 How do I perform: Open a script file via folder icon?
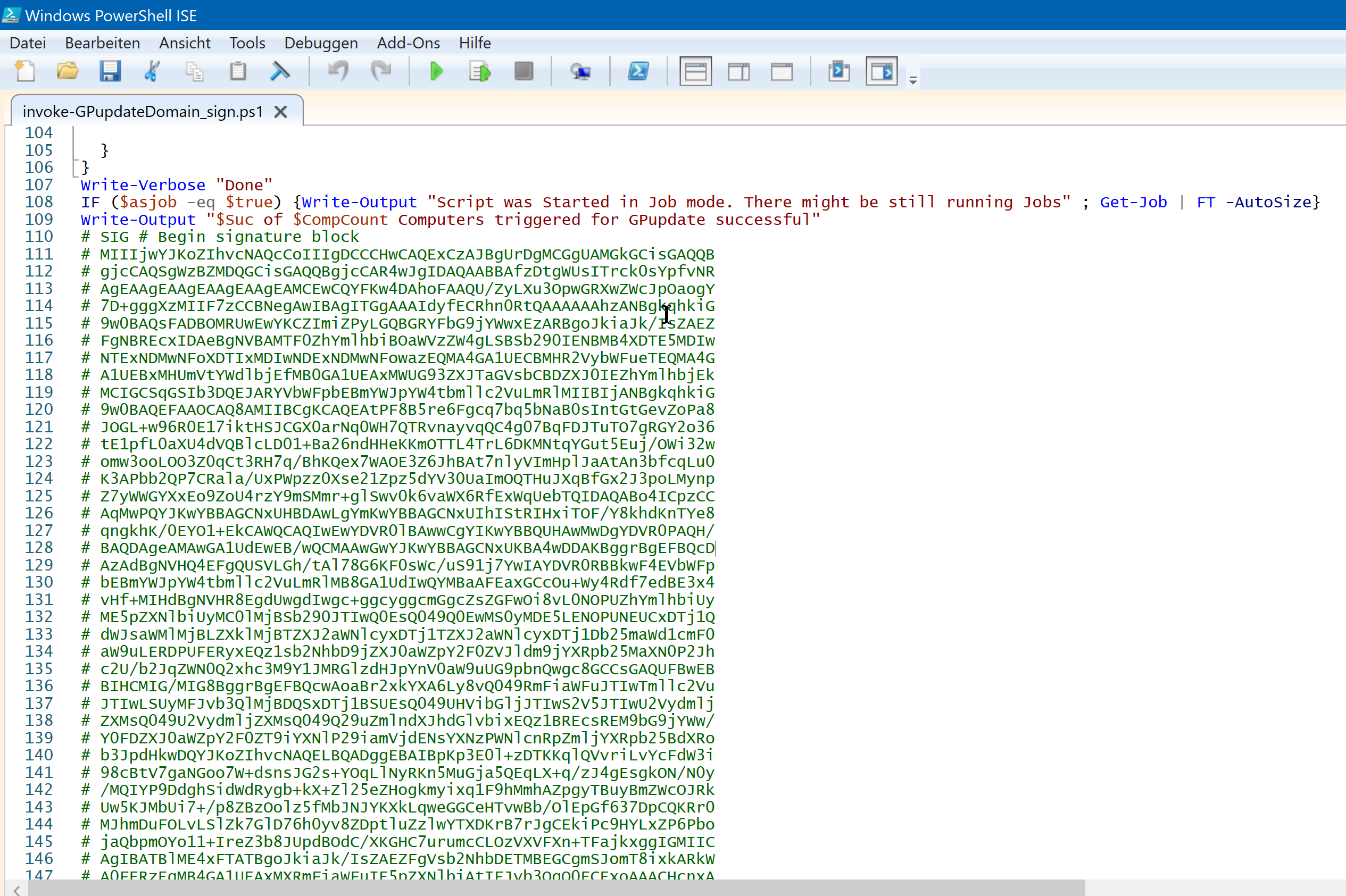pos(68,71)
